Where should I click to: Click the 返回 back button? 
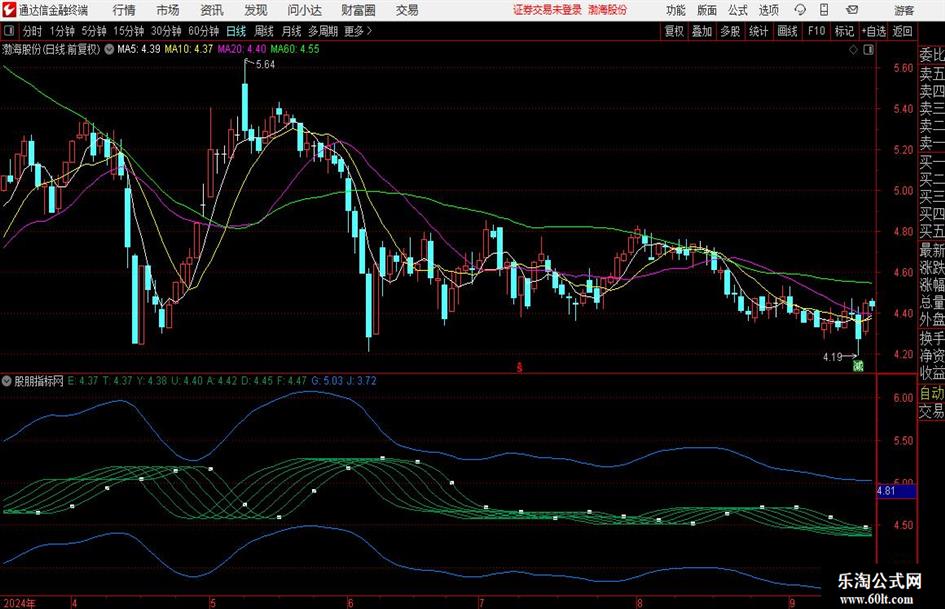(902, 31)
